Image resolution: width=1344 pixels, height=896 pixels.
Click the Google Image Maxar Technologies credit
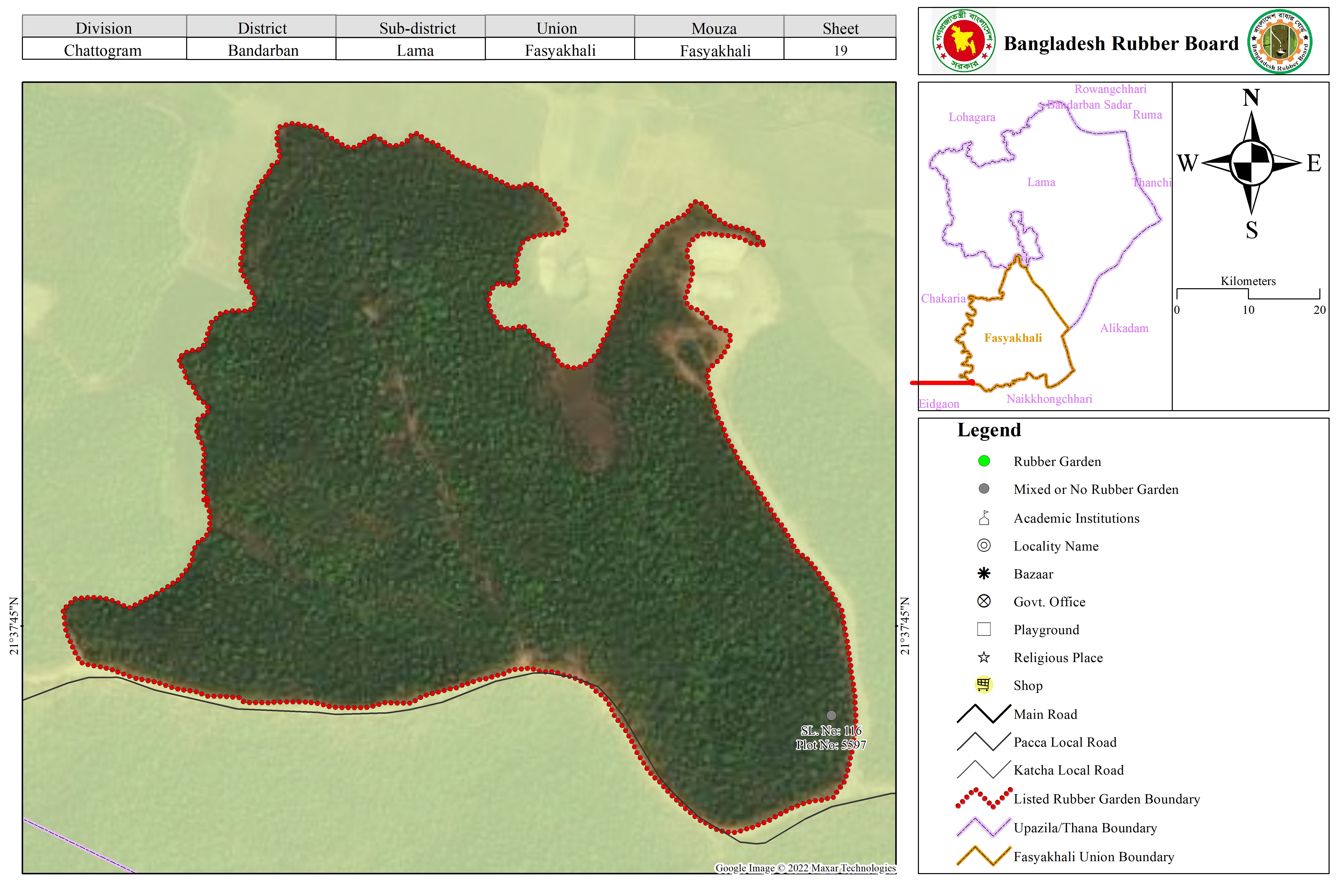(805, 868)
